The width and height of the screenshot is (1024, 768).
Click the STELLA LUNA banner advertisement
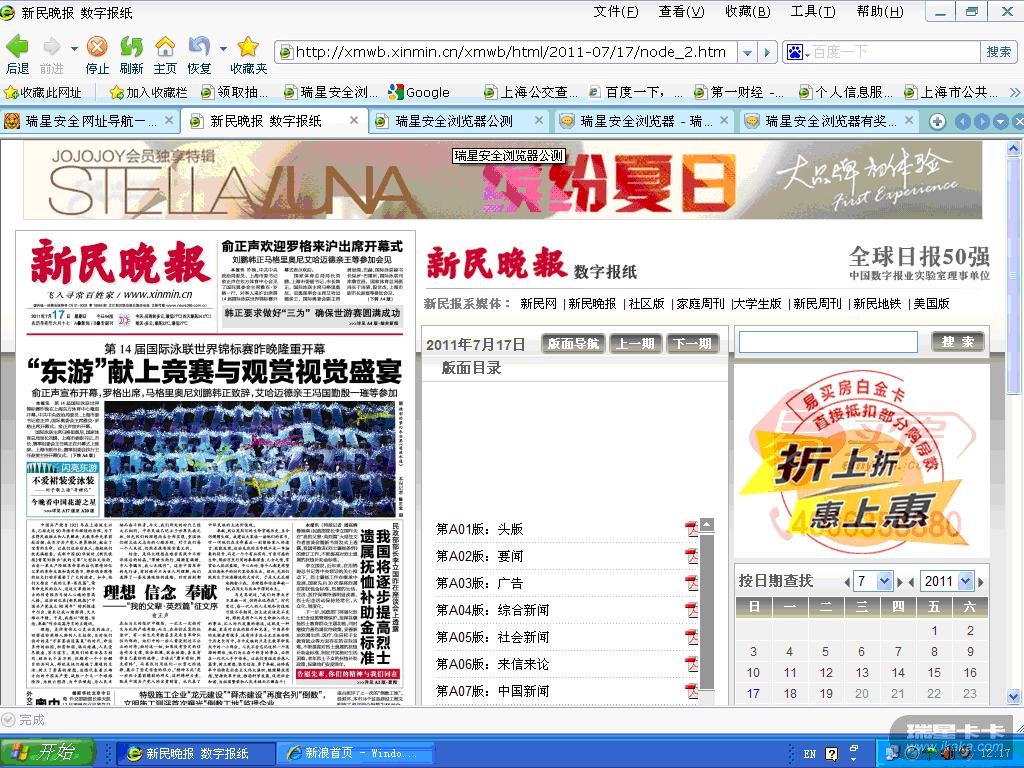(502, 181)
